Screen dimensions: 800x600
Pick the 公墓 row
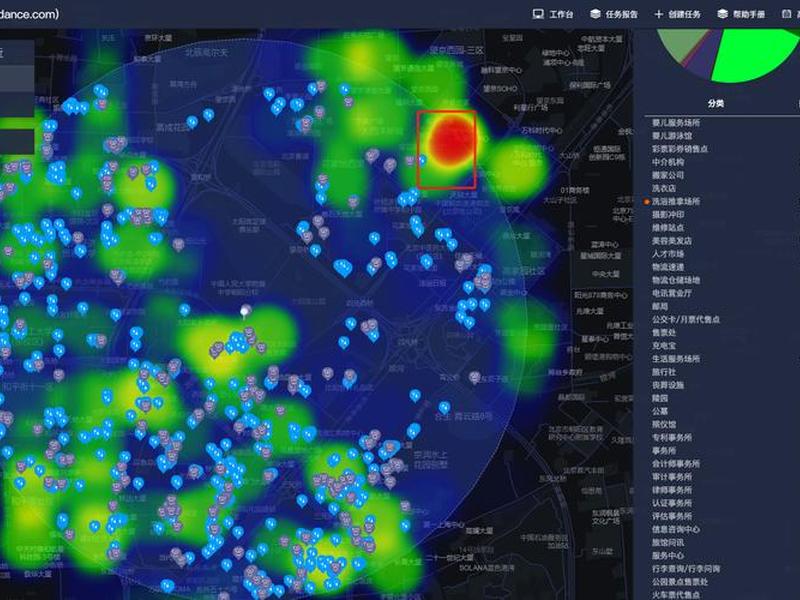pos(660,411)
